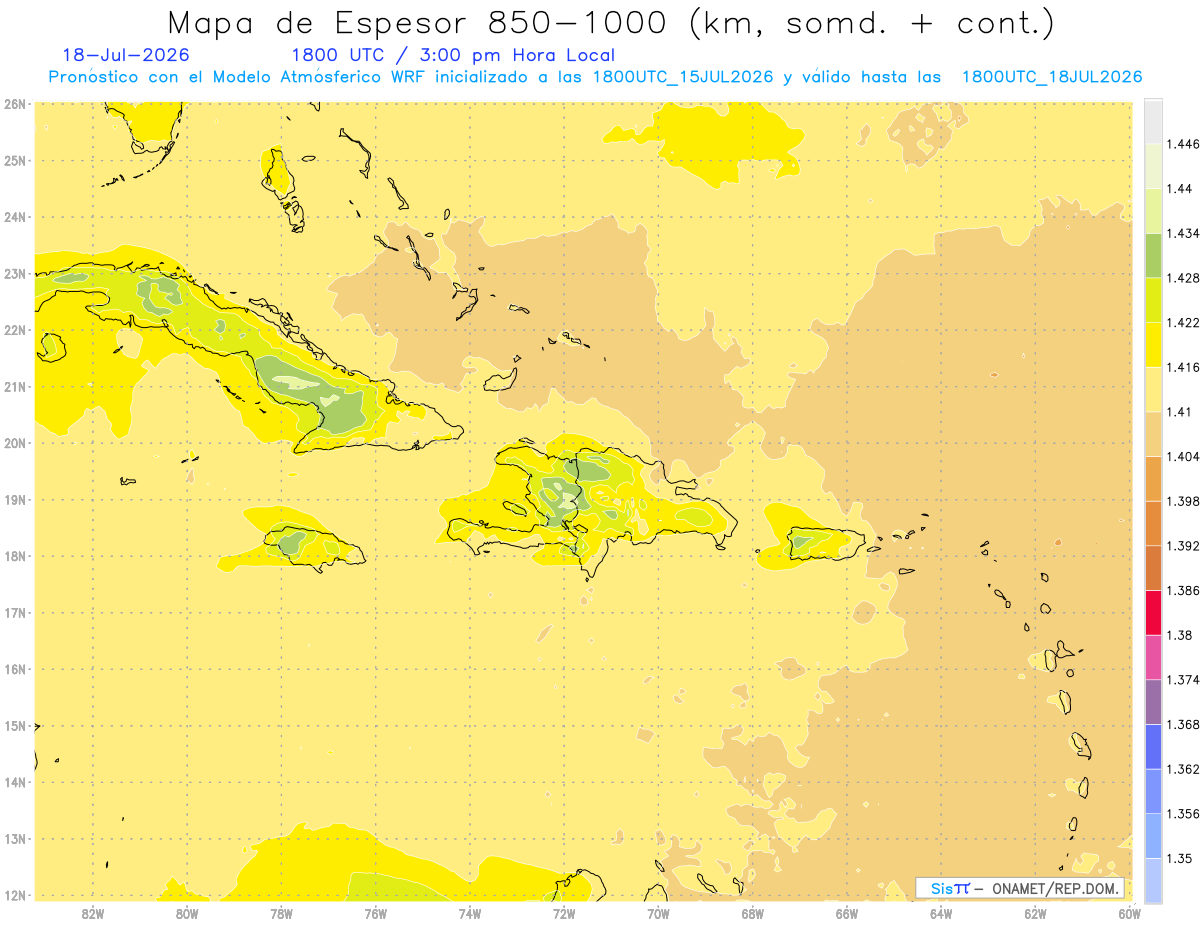Click the longitude axis label "66W"
Viewport: 1200px width, 927px height.
pyautogui.click(x=846, y=913)
